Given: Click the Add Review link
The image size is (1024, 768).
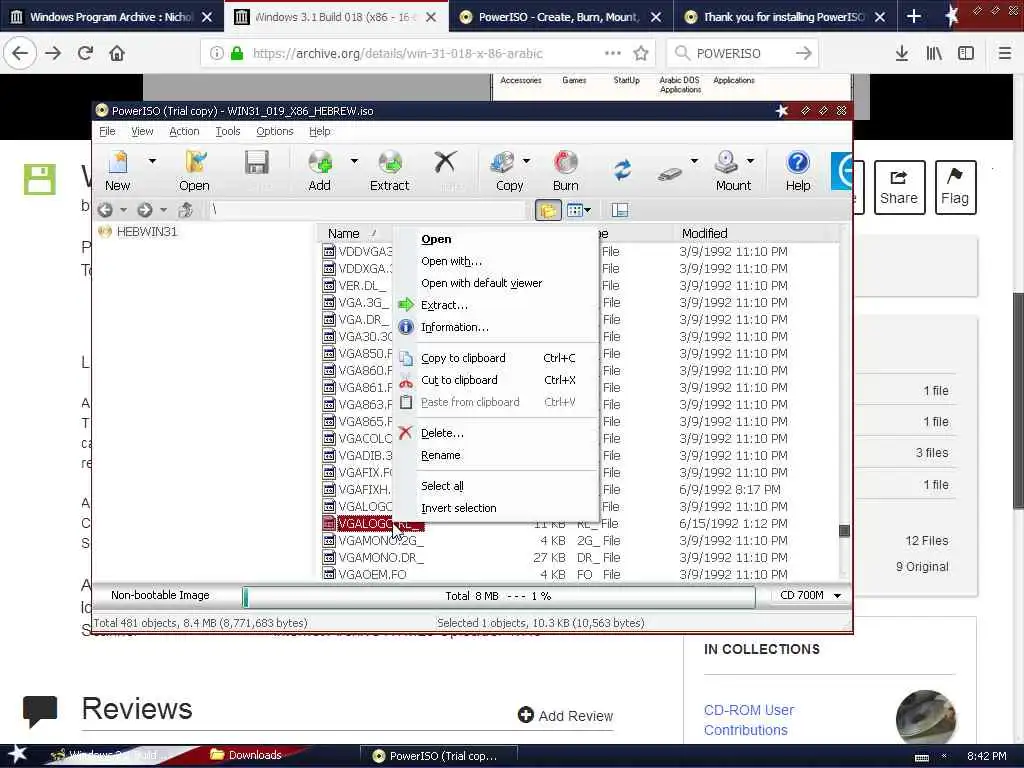Looking at the screenshot, I should click(566, 716).
